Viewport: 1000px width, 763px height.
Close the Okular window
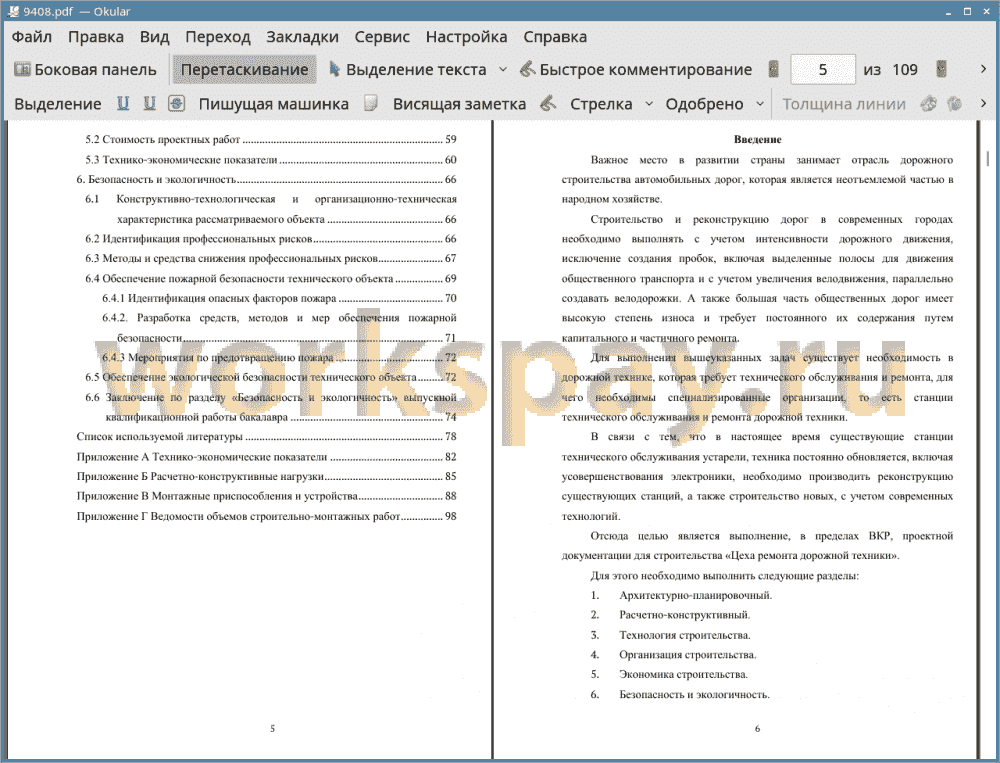(x=985, y=11)
